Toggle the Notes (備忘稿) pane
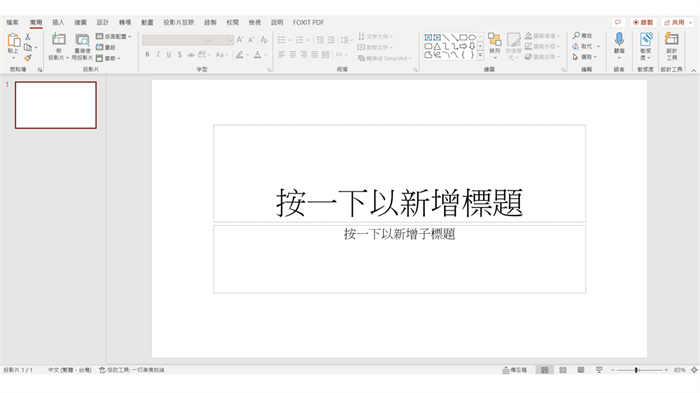Screen dimensions: 700x393 tap(515, 370)
